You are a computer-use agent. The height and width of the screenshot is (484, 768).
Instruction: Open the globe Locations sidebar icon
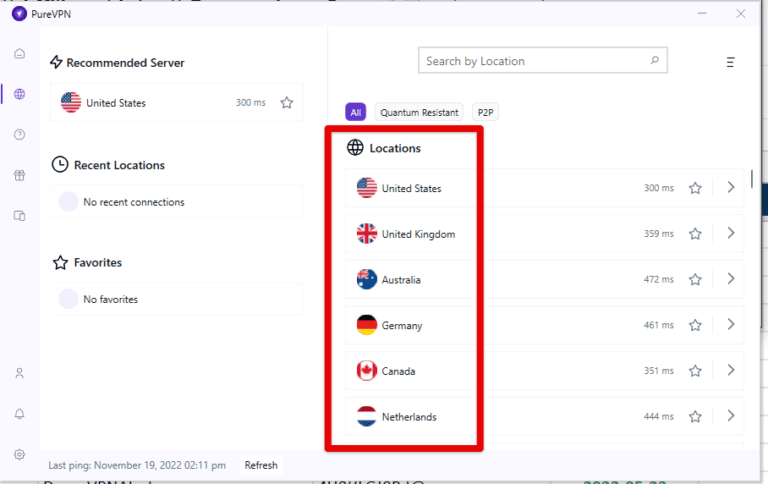click(x=20, y=94)
